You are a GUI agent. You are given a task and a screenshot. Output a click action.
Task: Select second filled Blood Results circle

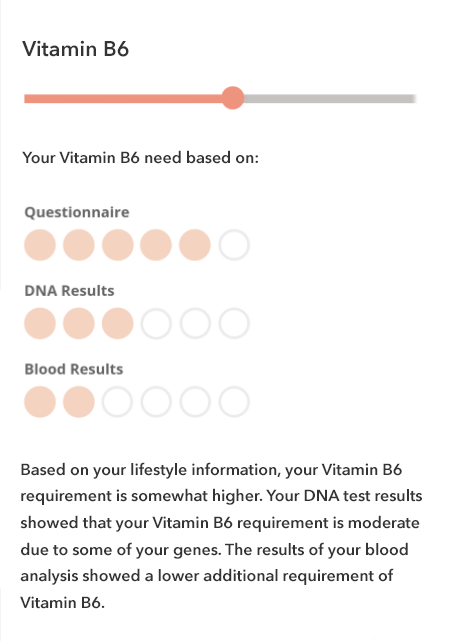(79, 402)
